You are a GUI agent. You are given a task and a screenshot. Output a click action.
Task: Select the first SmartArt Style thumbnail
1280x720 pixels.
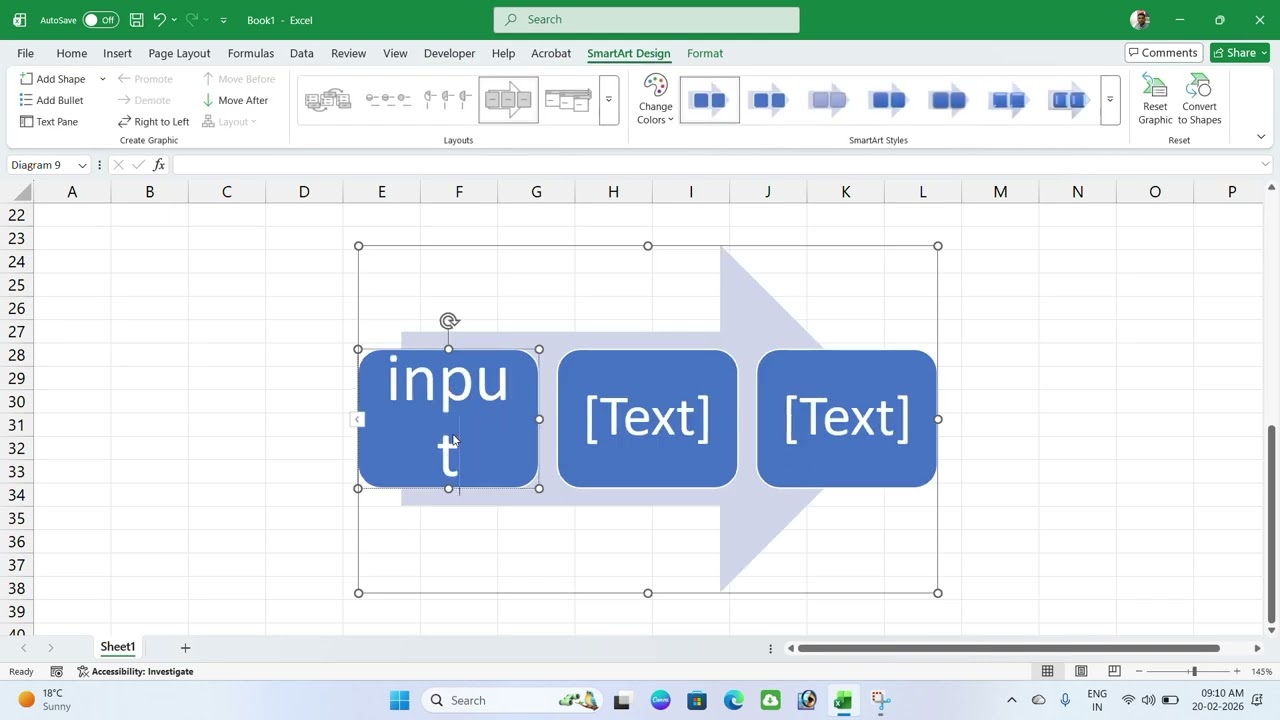(710, 100)
